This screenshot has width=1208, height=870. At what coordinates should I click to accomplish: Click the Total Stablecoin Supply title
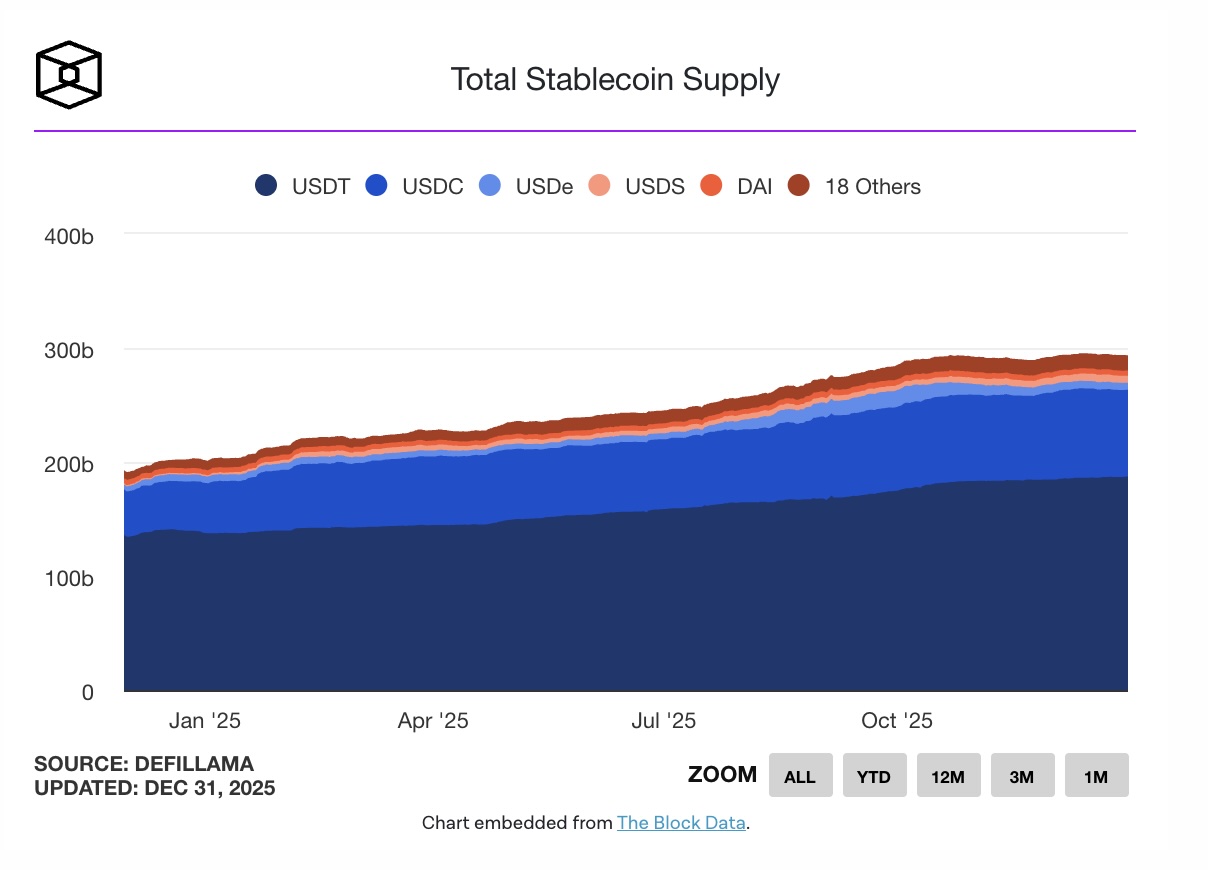pos(615,79)
